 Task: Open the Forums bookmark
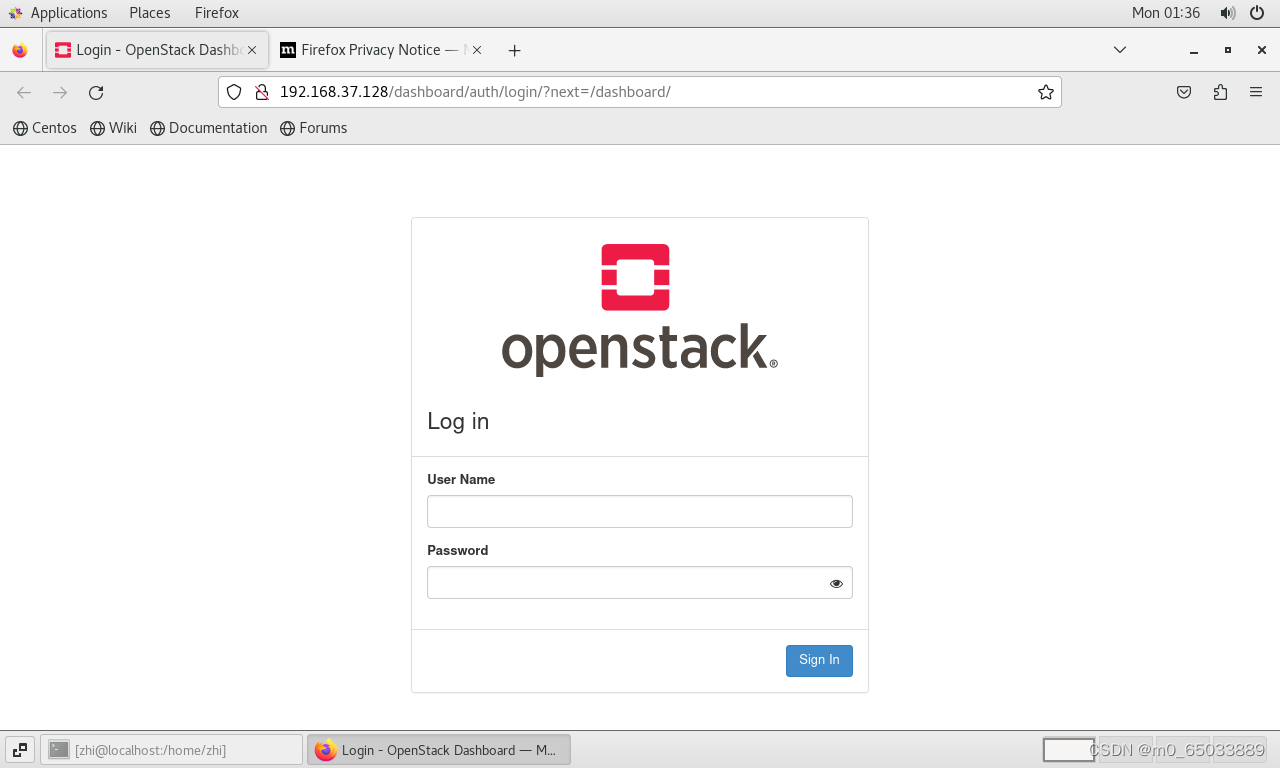point(314,128)
